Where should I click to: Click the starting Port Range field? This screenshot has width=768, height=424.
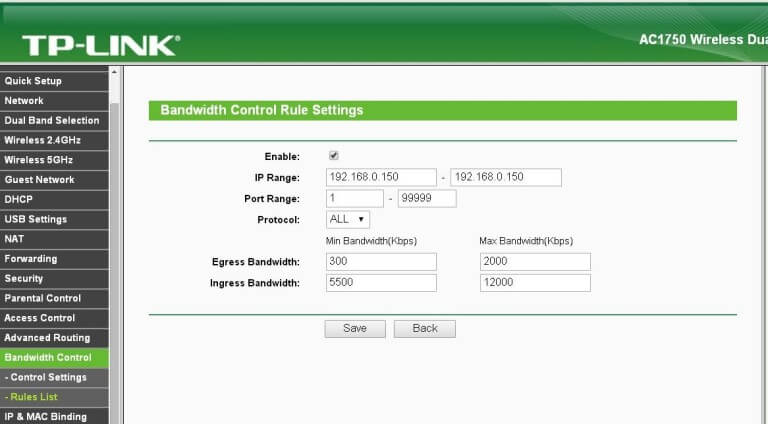[x=355, y=198]
